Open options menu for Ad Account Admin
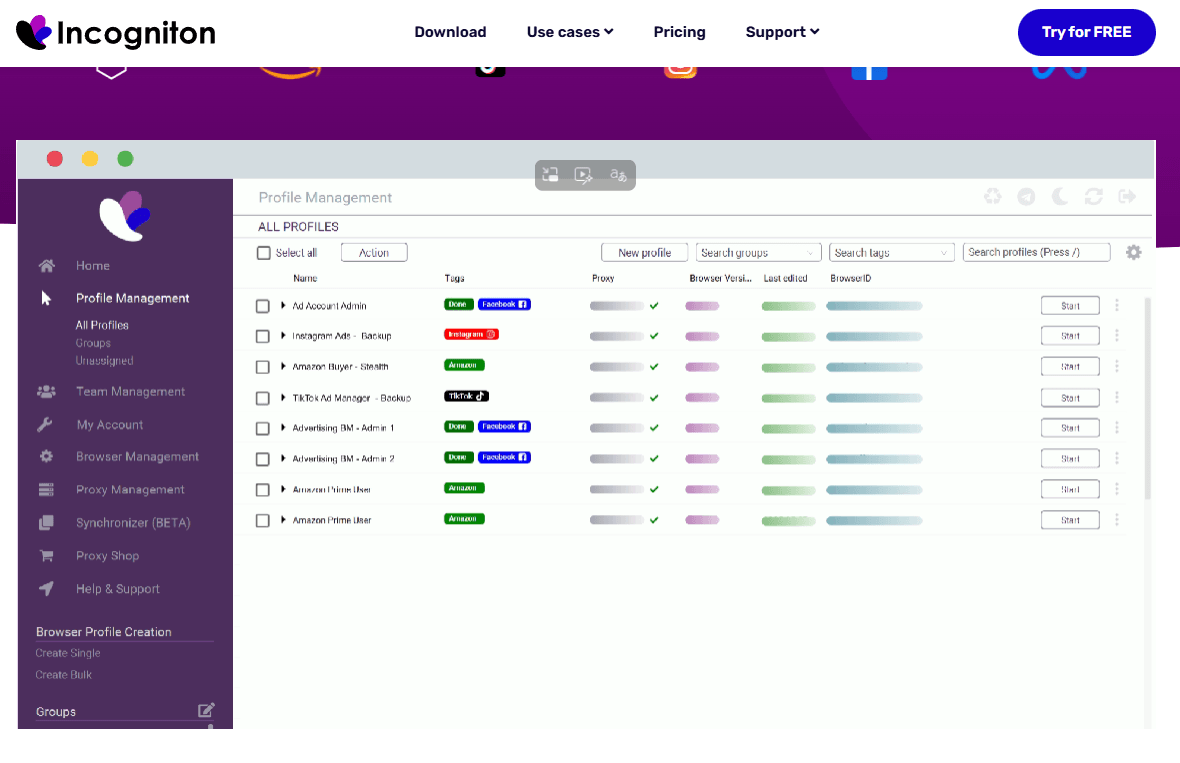Viewport: 1180px width, 763px height. click(x=1117, y=305)
